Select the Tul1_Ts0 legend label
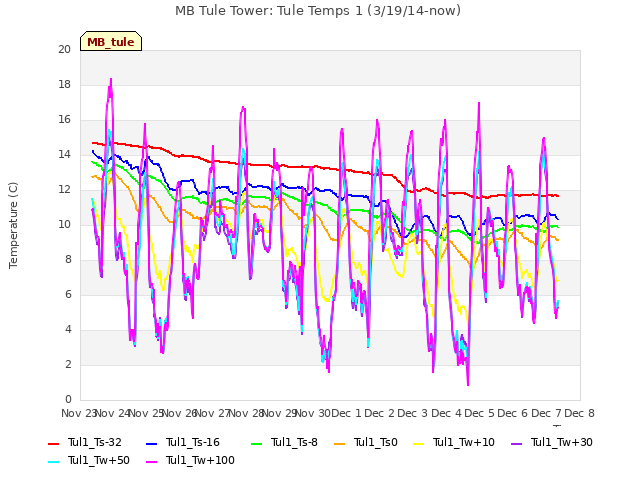 click(x=376, y=442)
